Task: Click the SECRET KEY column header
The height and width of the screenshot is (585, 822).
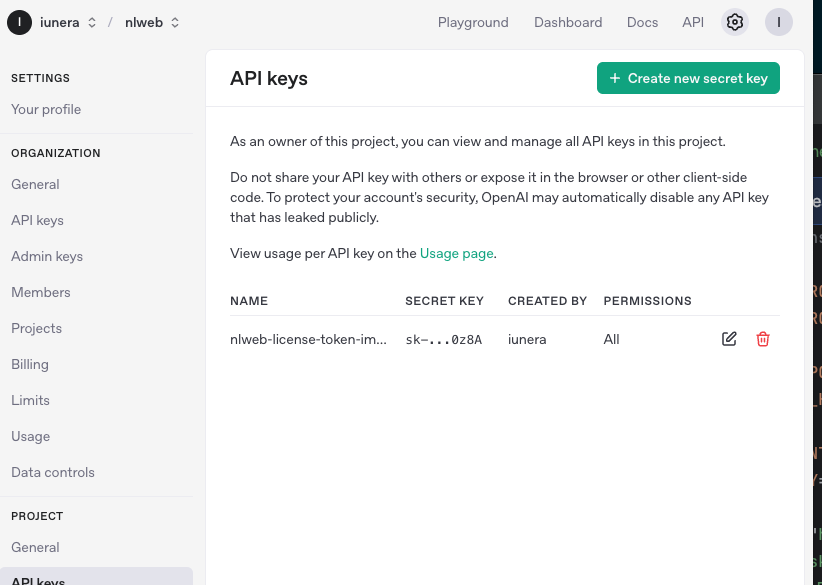Action: [444, 301]
